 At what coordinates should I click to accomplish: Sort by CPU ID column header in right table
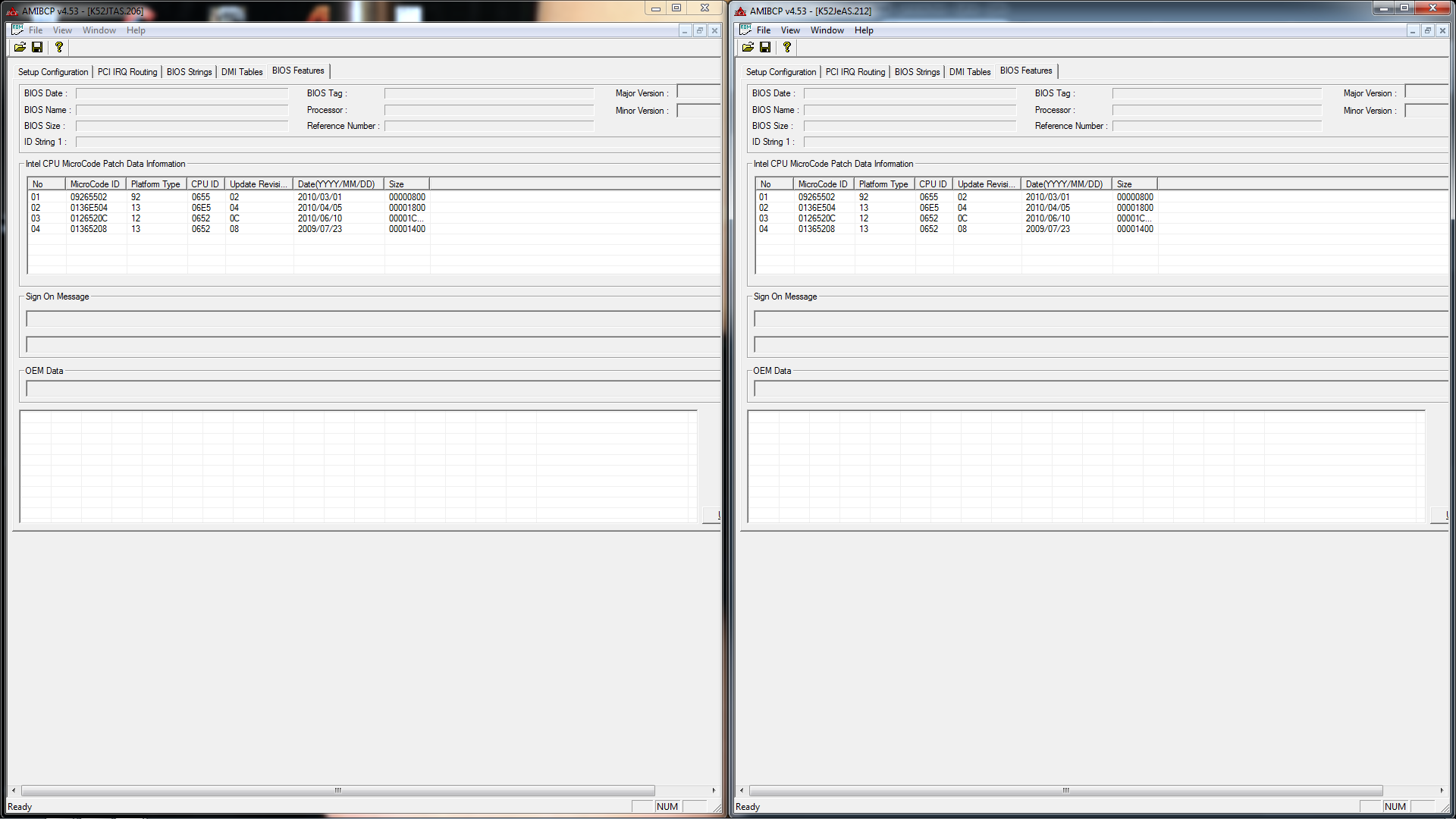[933, 184]
